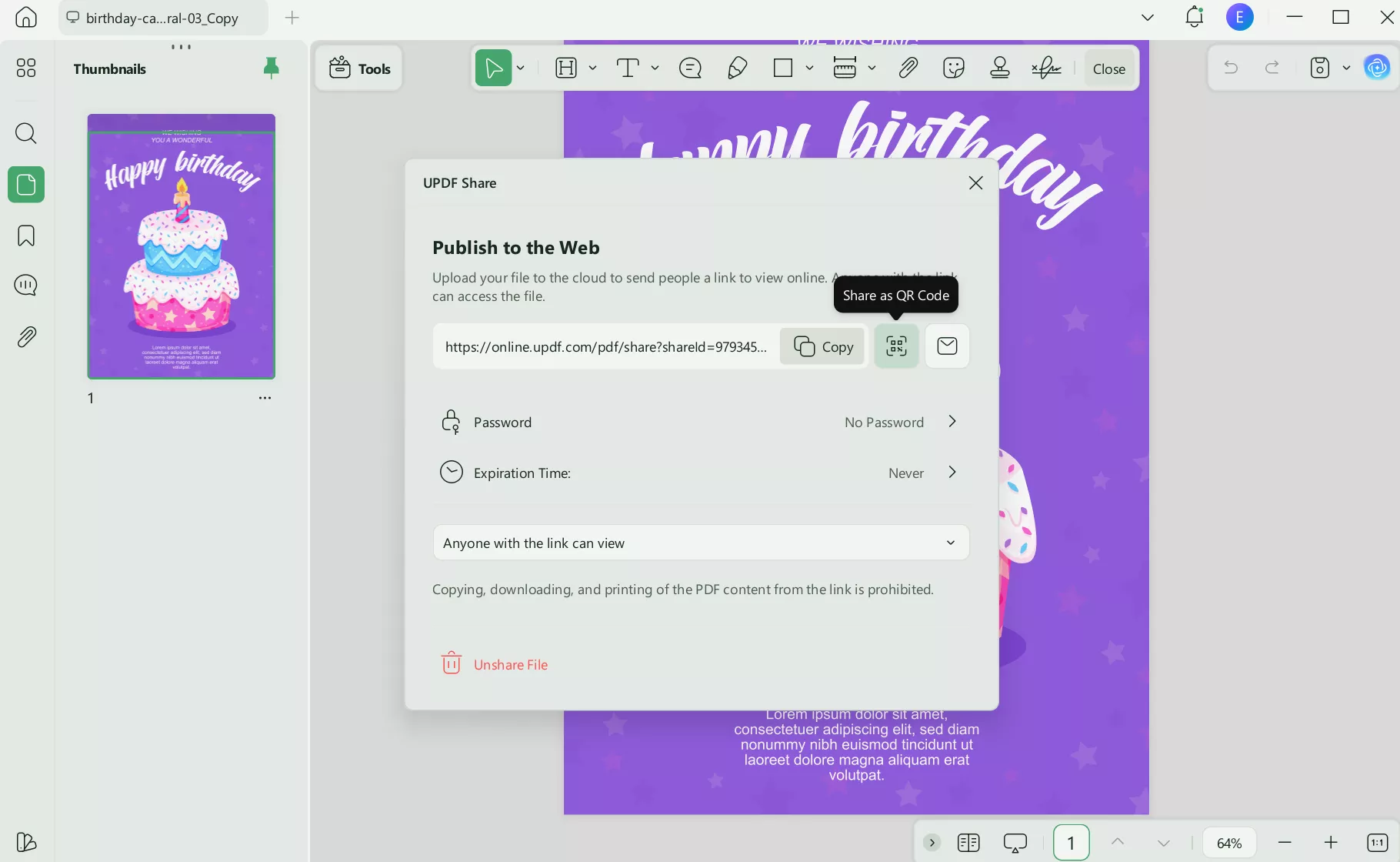Click Unshare File link
1400x862 pixels.
point(510,664)
